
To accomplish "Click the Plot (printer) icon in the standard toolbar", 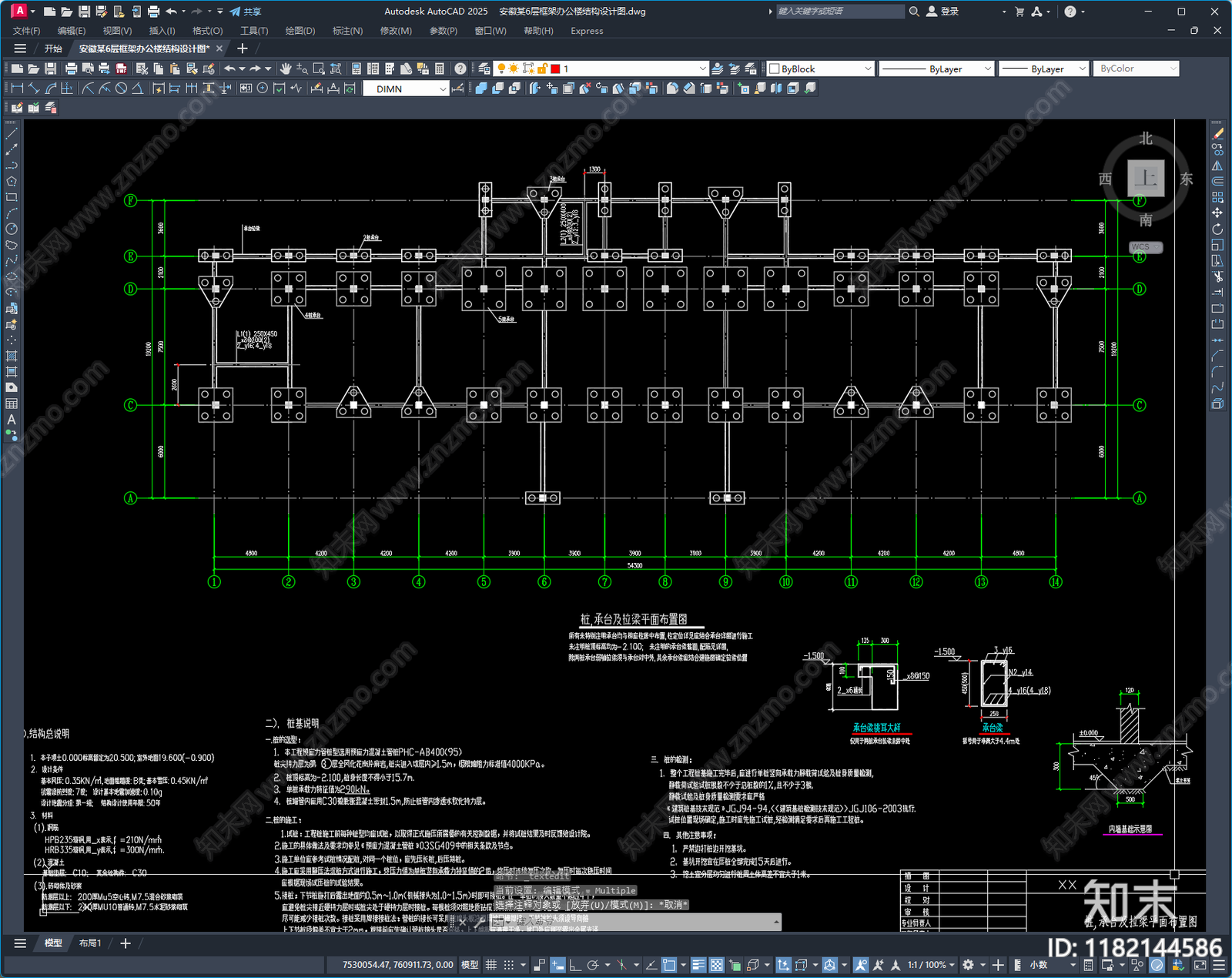I will (71, 69).
